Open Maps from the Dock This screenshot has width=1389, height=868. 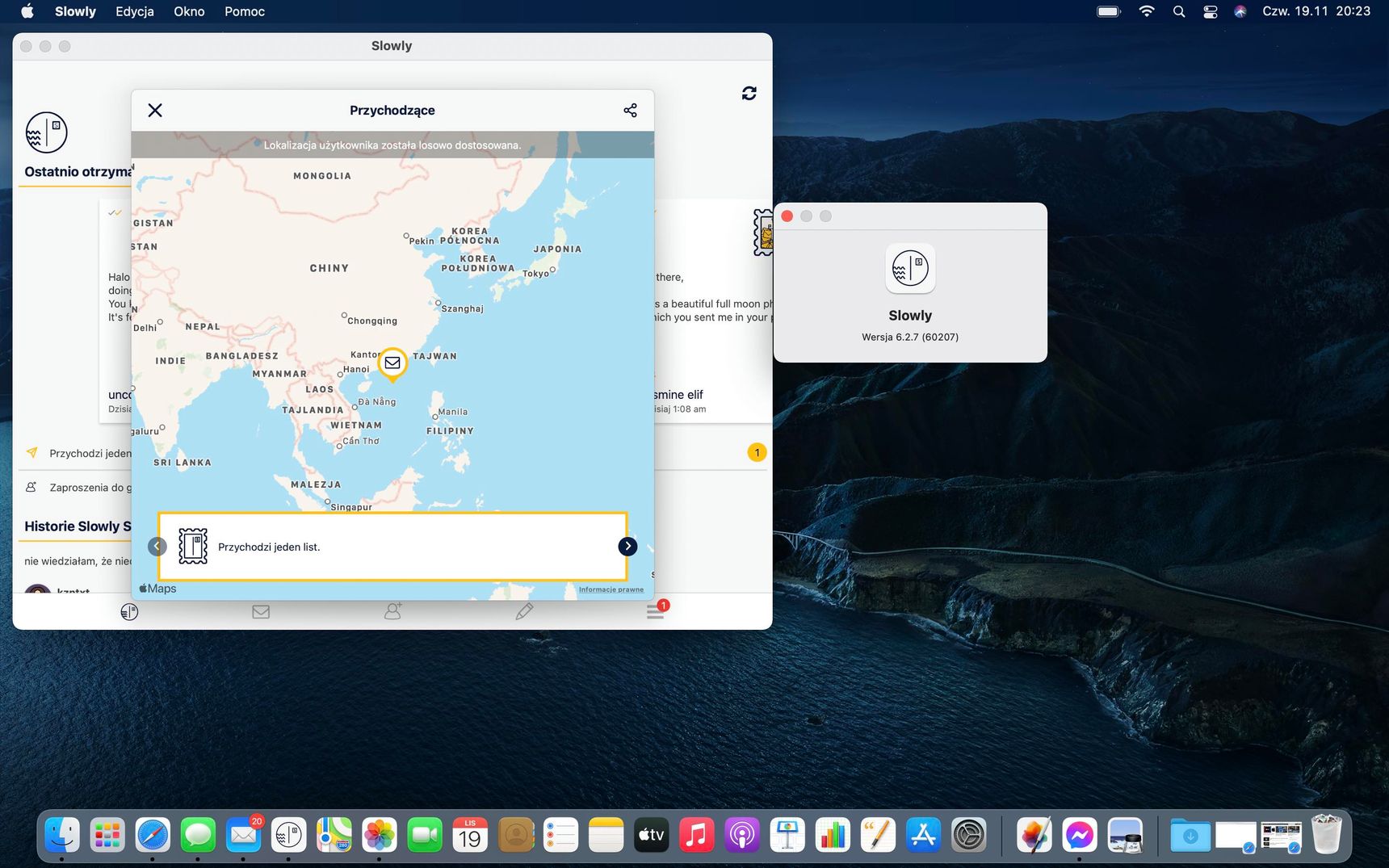click(334, 835)
